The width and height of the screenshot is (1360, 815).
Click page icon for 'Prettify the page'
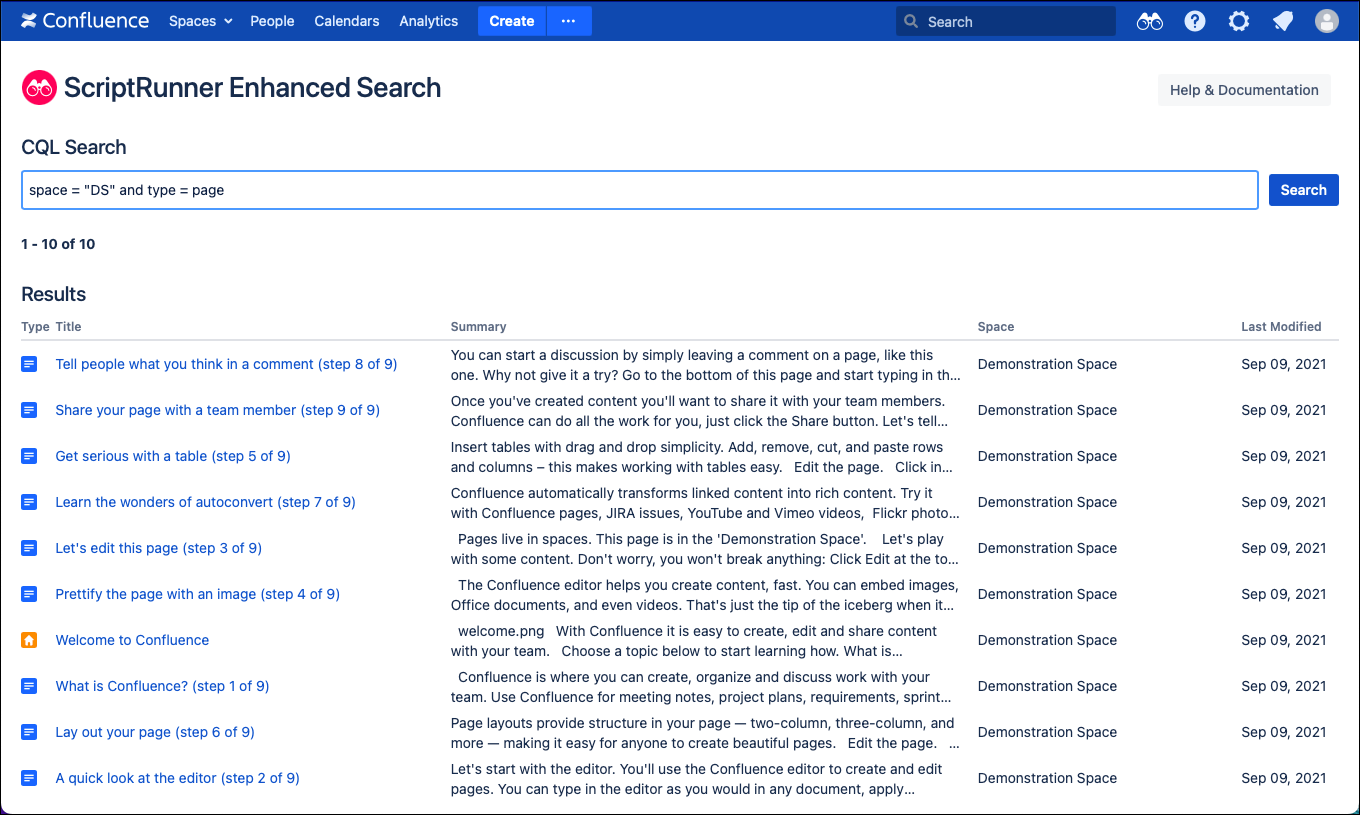(29, 594)
